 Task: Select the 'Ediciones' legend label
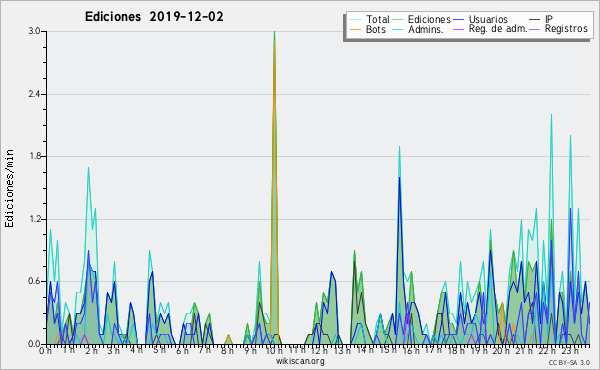[429, 19]
